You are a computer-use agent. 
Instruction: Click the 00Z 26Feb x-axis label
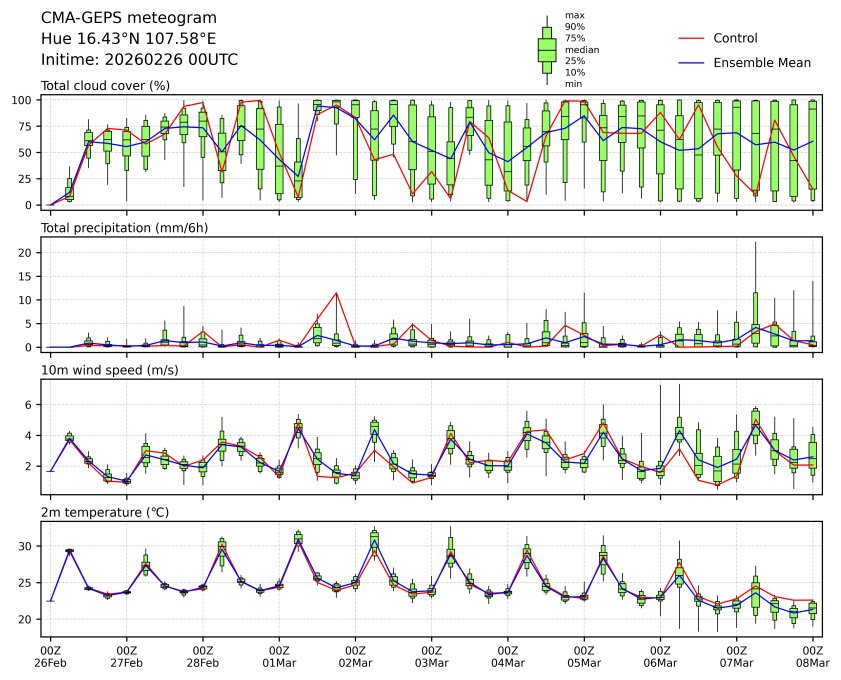(50, 656)
